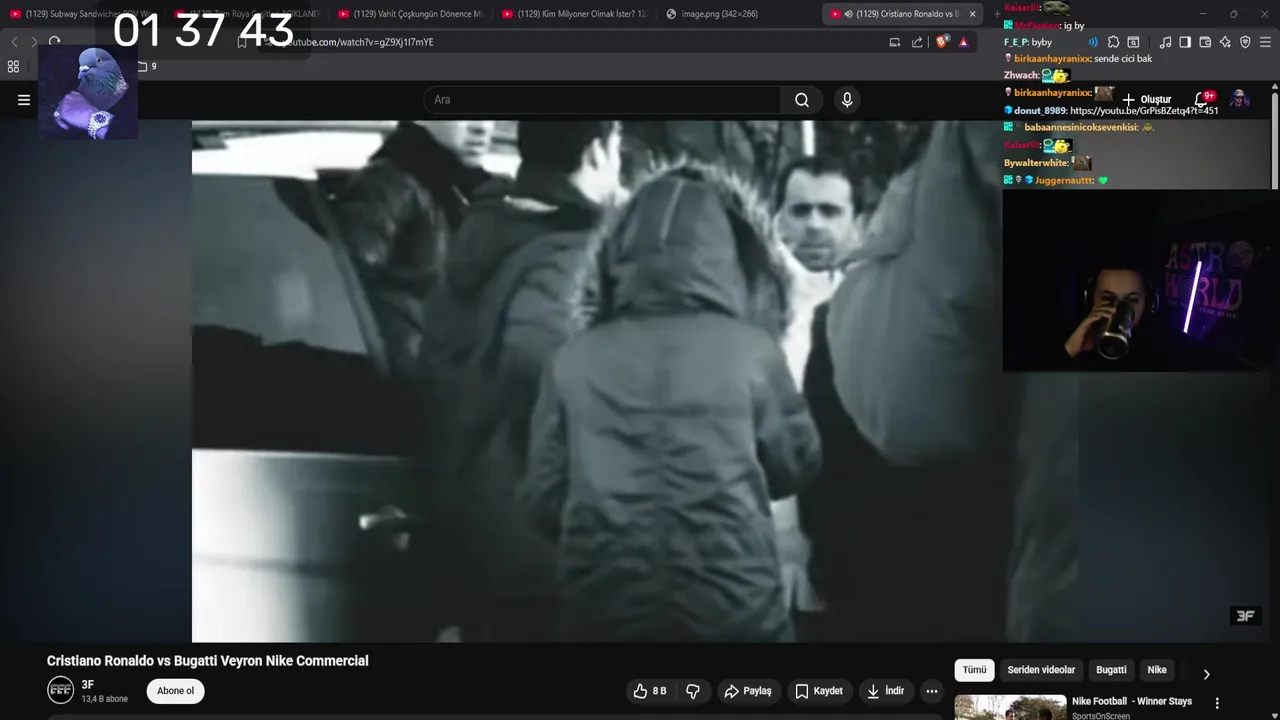Start voice search with the microphone
Viewport: 1280px width, 720px height.
click(847, 100)
